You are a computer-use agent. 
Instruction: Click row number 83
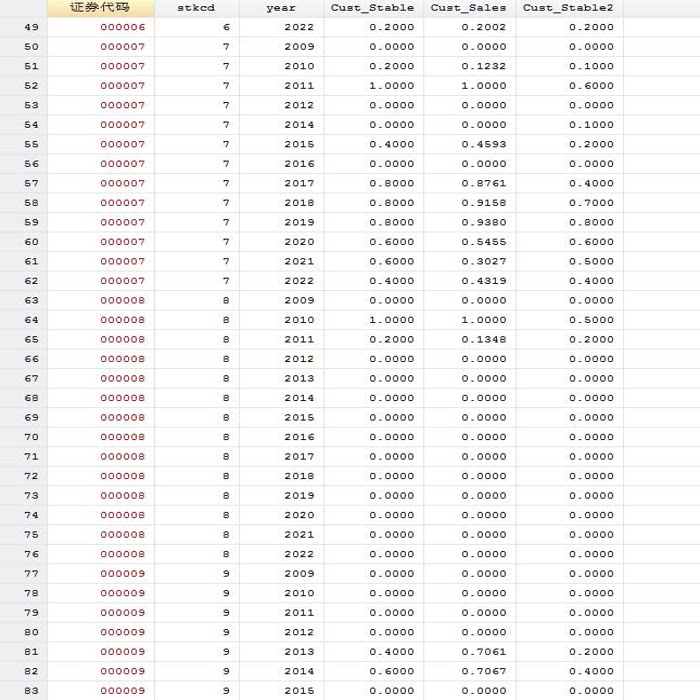point(30,691)
